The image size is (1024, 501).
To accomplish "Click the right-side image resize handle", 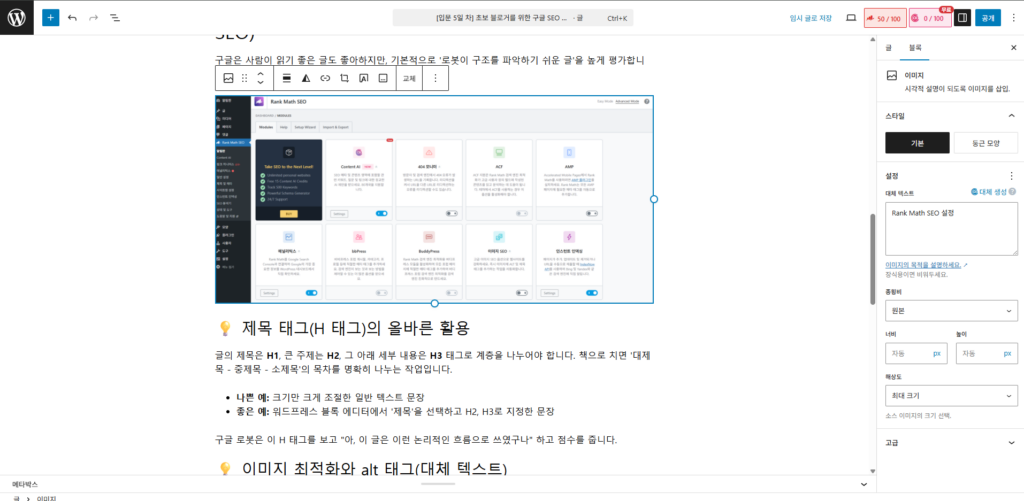I will [x=654, y=199].
